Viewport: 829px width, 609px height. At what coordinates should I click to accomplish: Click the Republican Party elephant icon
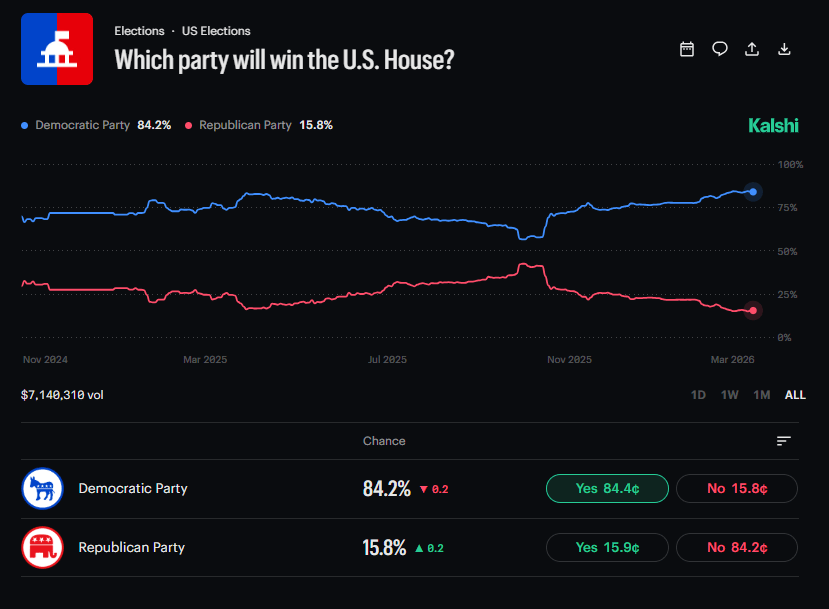point(42,547)
